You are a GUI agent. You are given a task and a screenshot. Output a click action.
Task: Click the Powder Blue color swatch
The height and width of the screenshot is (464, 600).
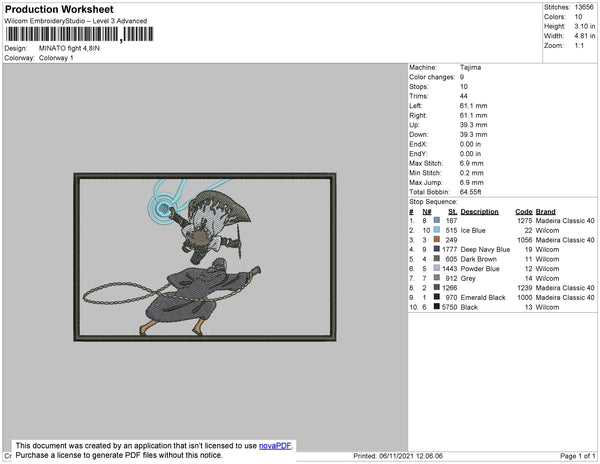(x=437, y=268)
